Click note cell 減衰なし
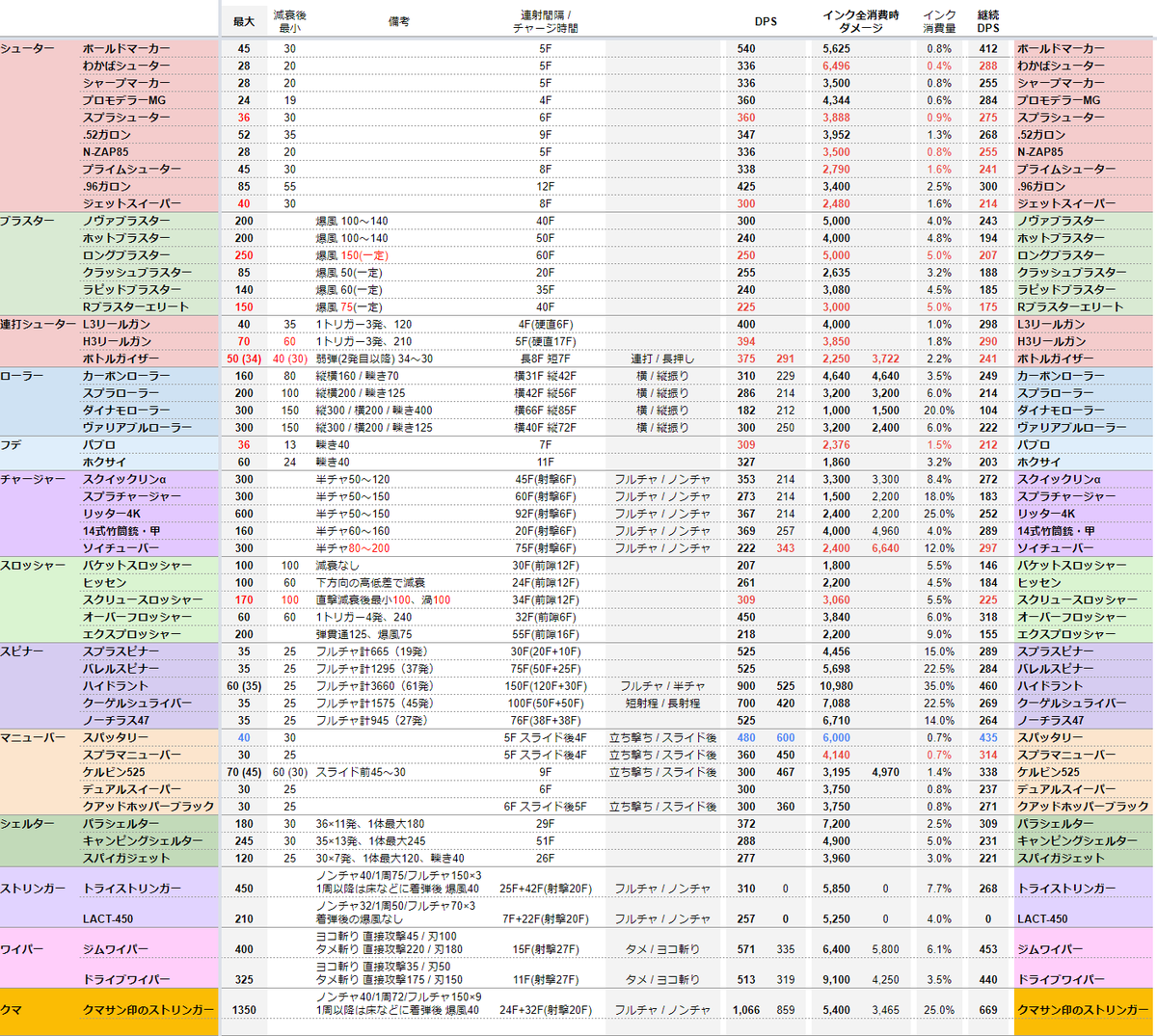The image size is (1157, 1036). pos(337,565)
